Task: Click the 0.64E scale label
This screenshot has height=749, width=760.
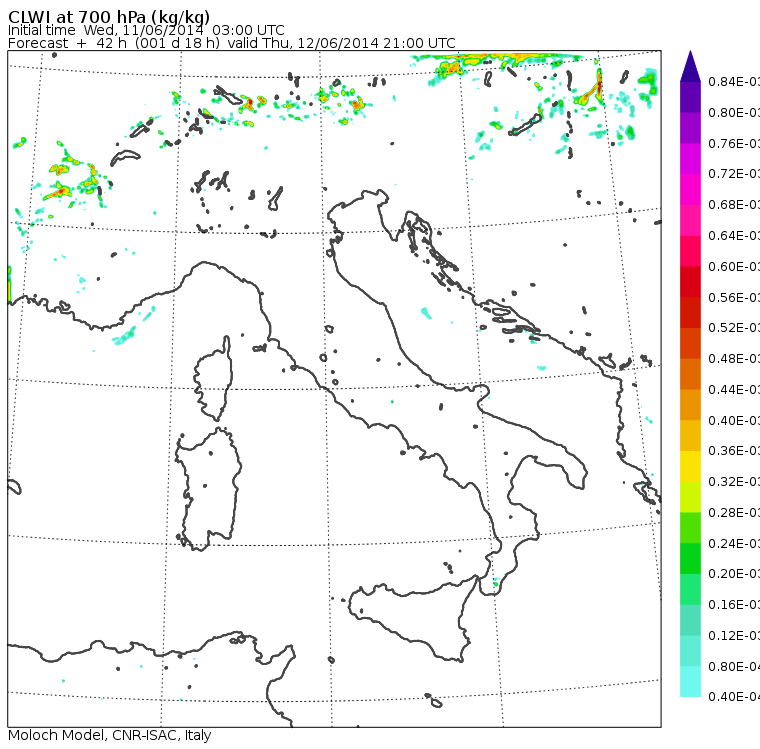Action: (x=734, y=236)
